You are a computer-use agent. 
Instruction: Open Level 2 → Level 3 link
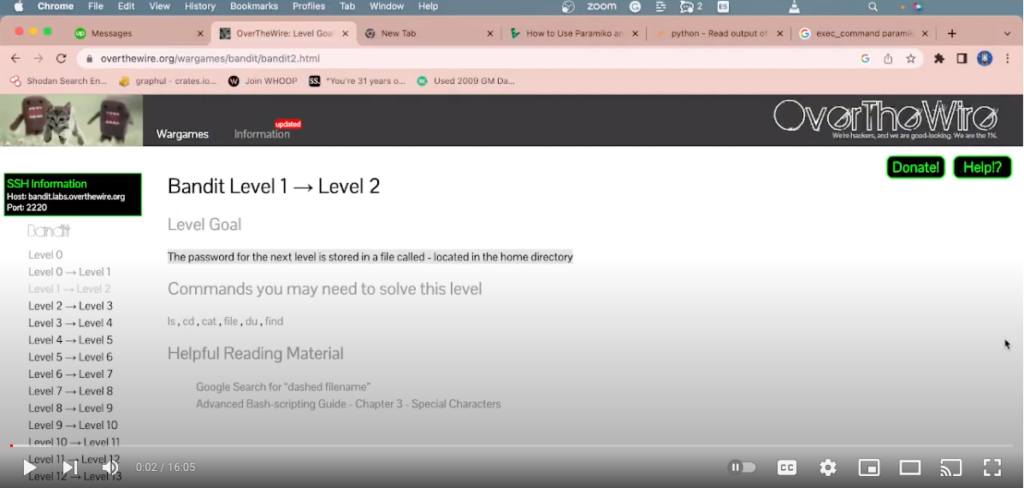pos(70,306)
